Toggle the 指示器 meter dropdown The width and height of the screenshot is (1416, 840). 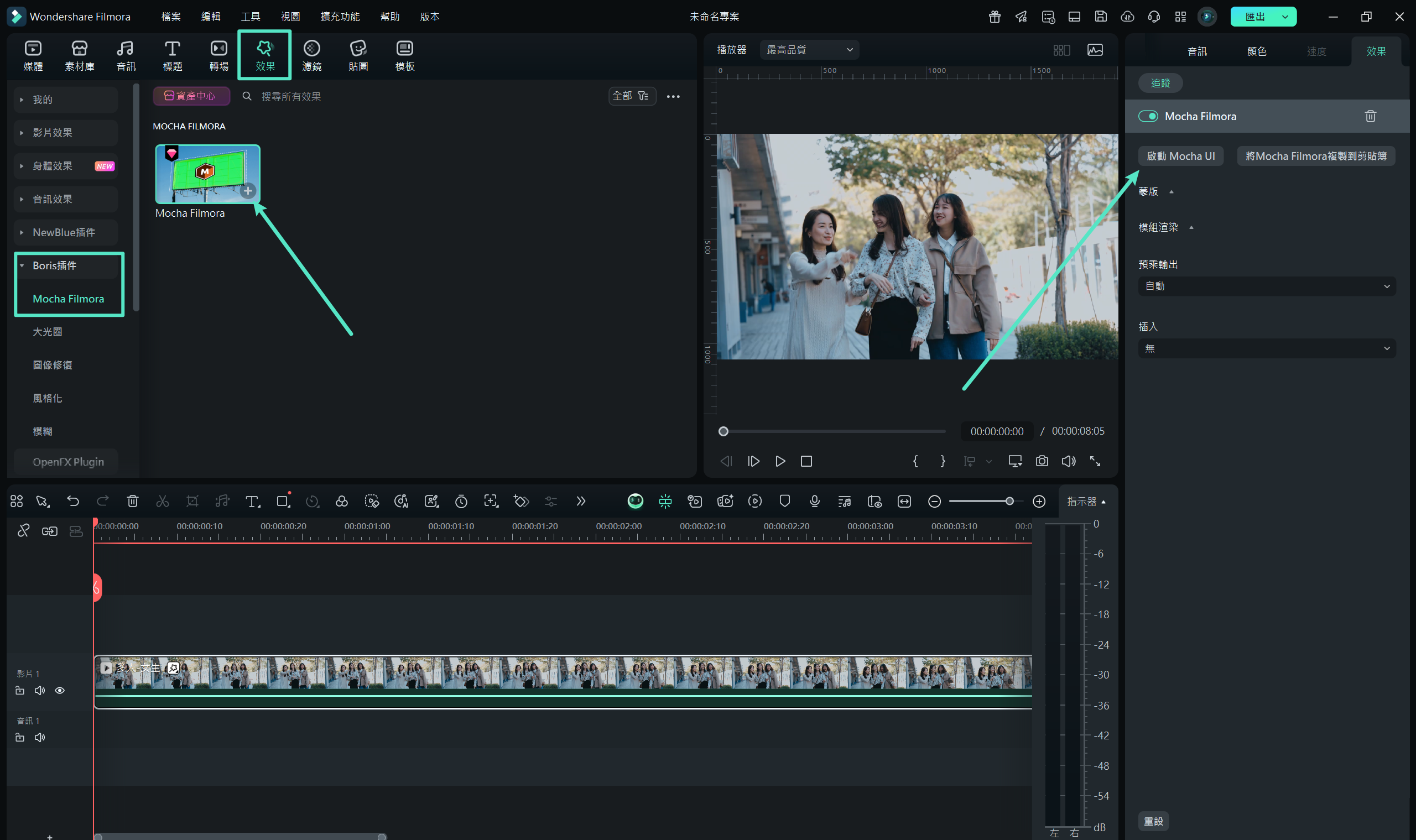(1086, 502)
